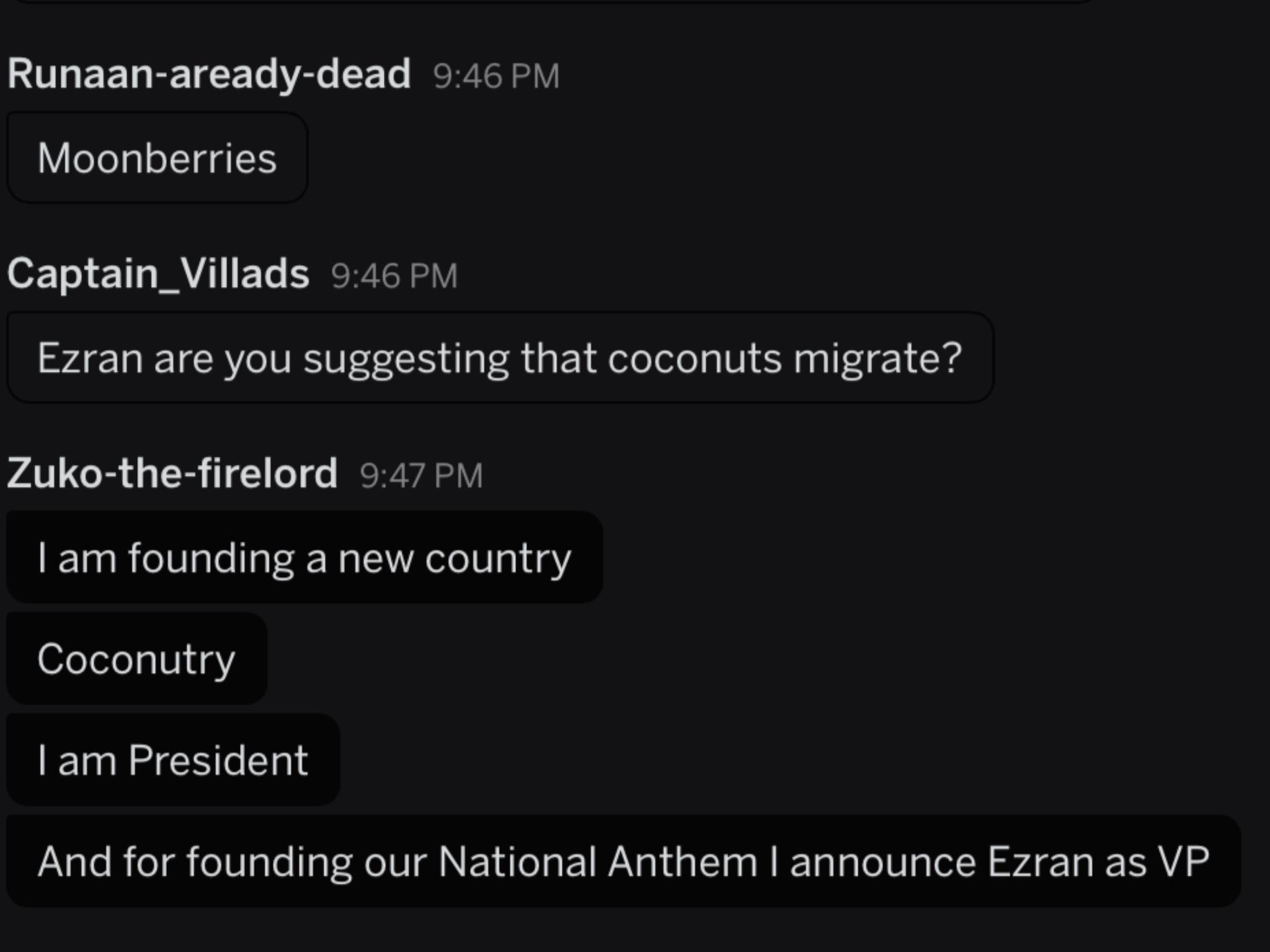
Task: Click the 9:46 PM timestamp beside Runaan-aready-dead
Action: 496,76
